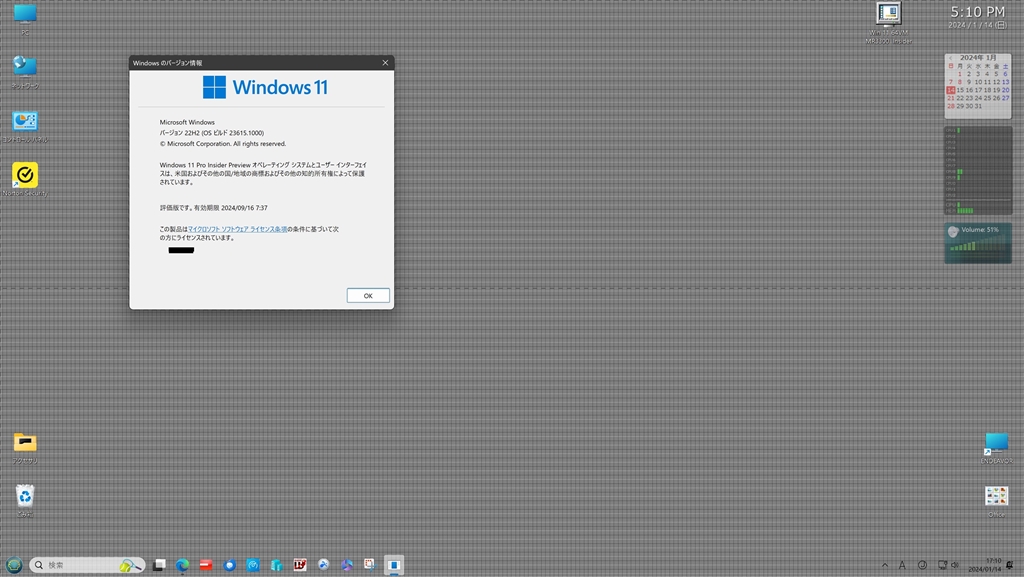Click the version 22H2 build 23615.1000 text
1024x577 pixels.
[x=212, y=133]
